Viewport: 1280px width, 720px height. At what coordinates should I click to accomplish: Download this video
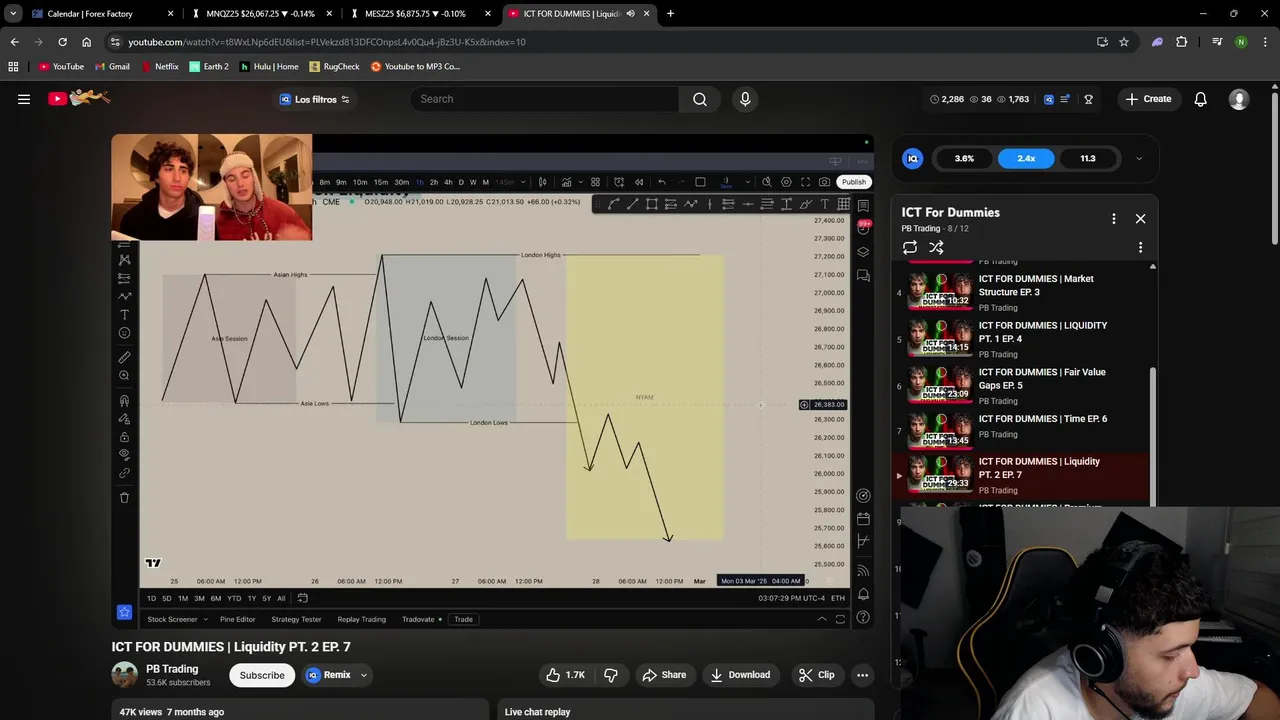[x=740, y=675]
